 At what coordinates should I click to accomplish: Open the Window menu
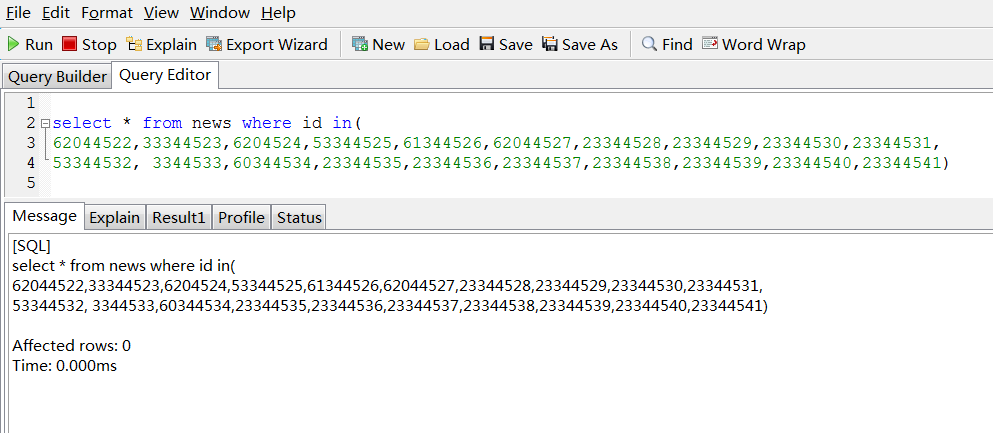(220, 13)
